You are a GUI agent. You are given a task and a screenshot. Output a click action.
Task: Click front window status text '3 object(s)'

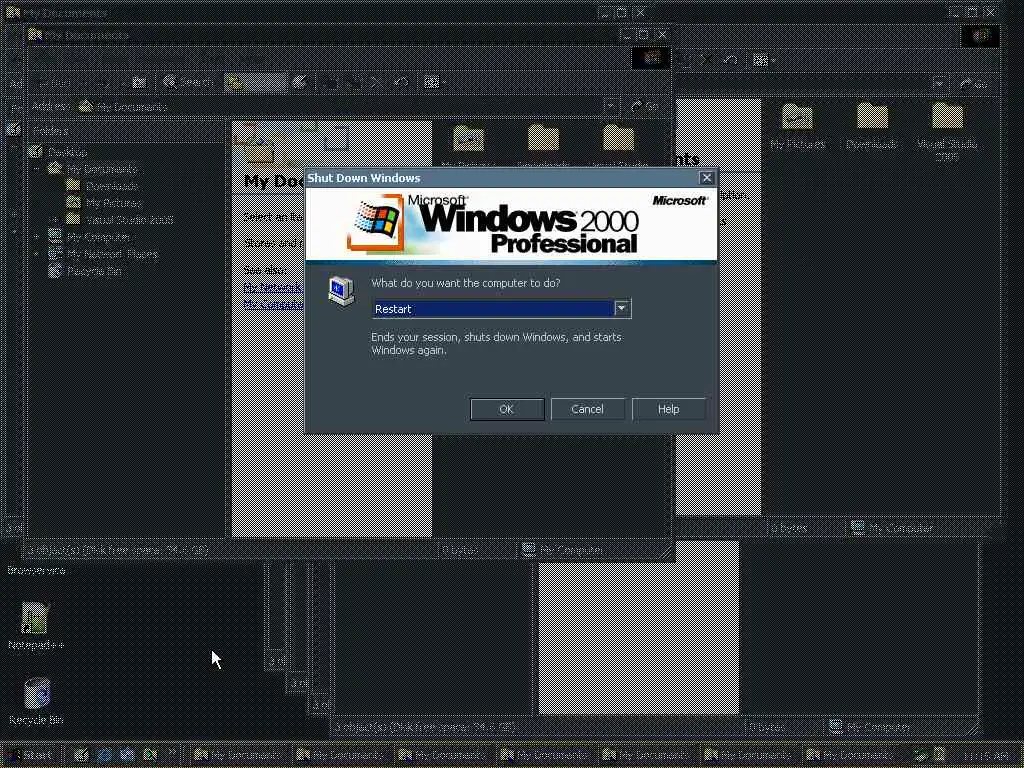(x=118, y=550)
